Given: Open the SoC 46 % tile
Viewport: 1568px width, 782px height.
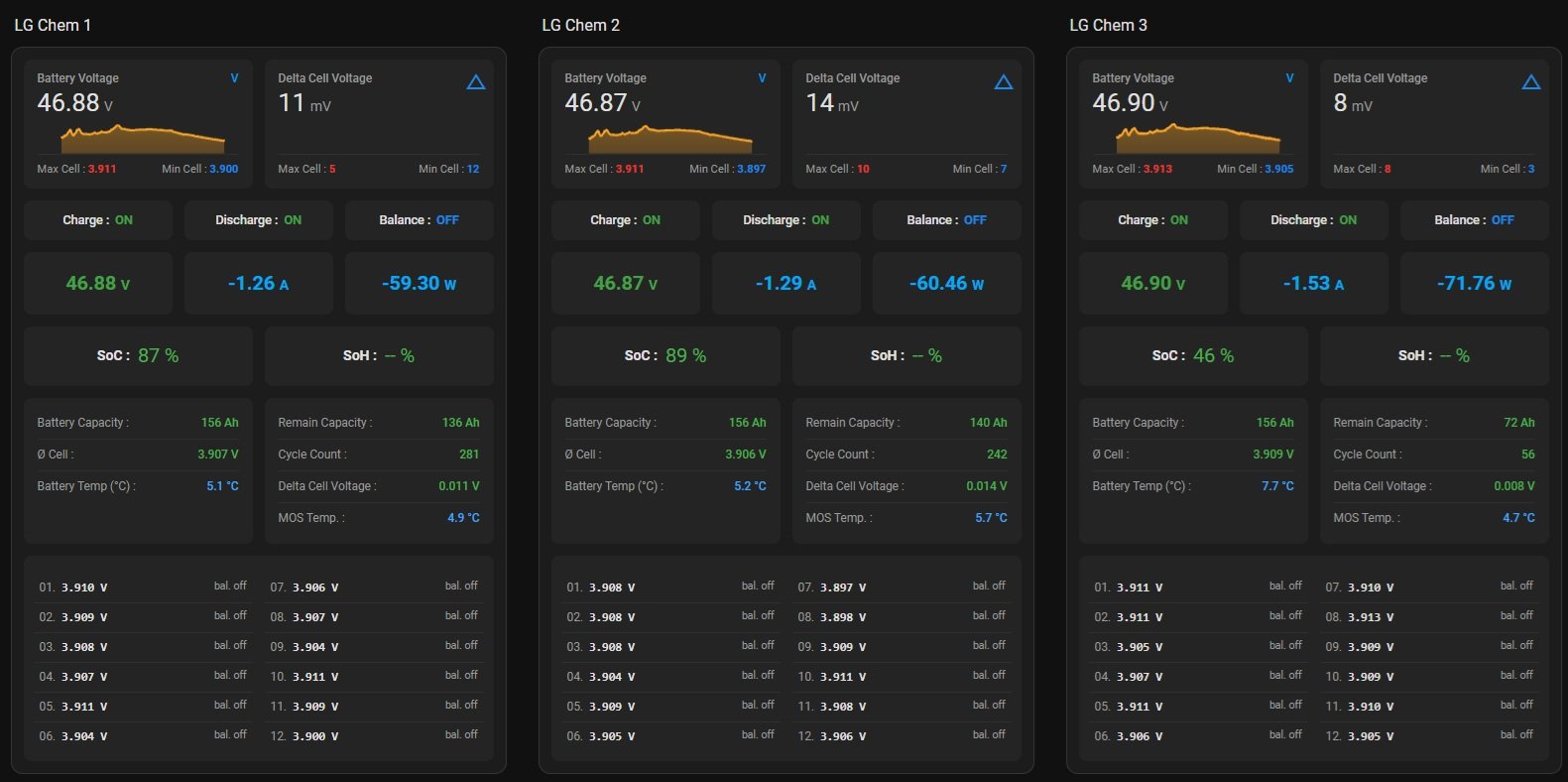Looking at the screenshot, I should pos(1193,355).
